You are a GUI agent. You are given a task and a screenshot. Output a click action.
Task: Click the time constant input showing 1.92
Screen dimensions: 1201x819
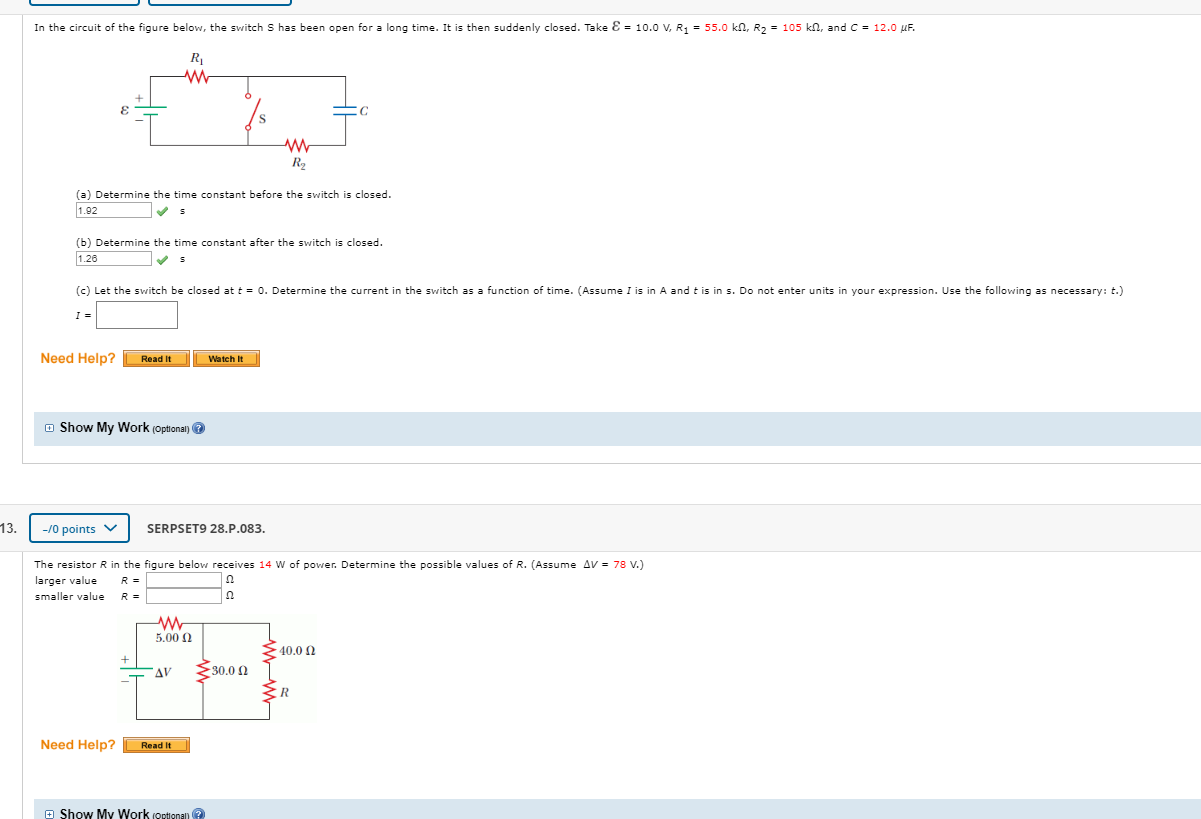point(114,211)
